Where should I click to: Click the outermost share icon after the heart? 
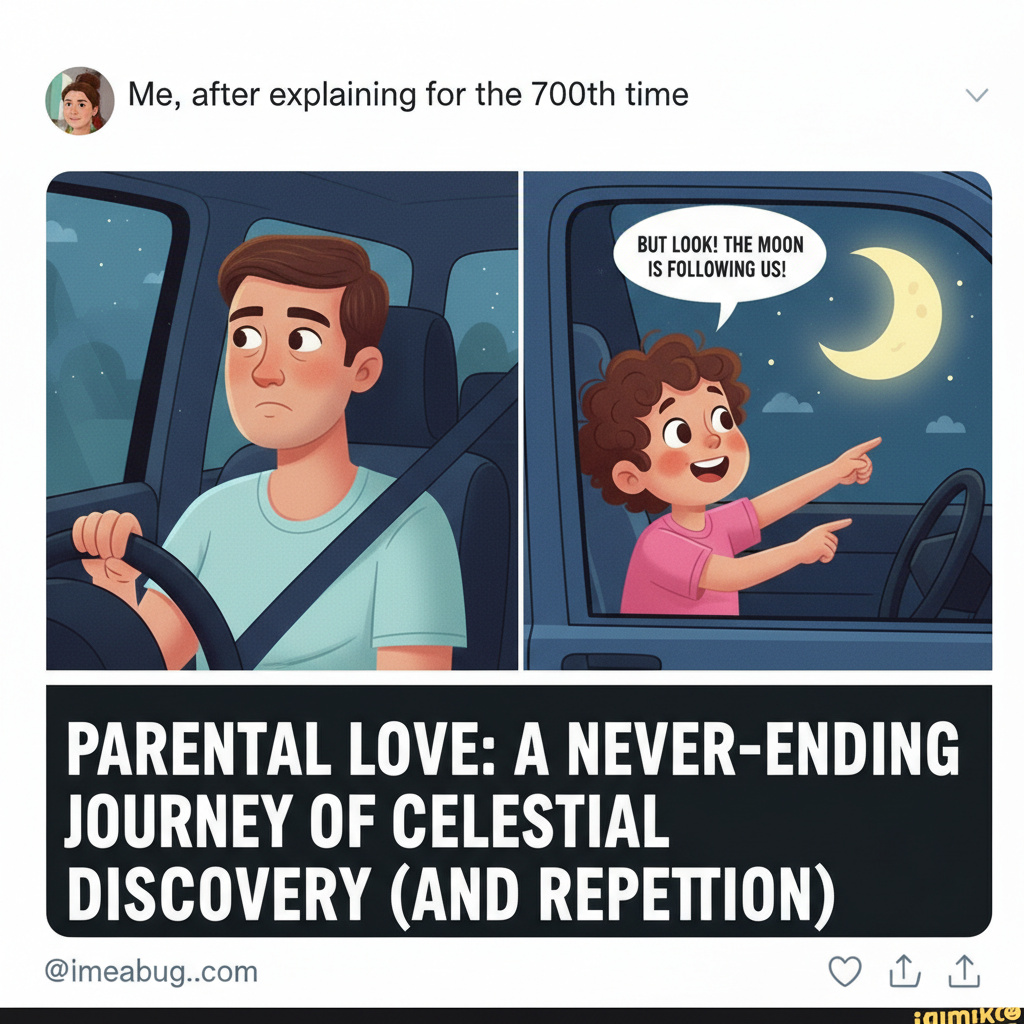point(965,971)
